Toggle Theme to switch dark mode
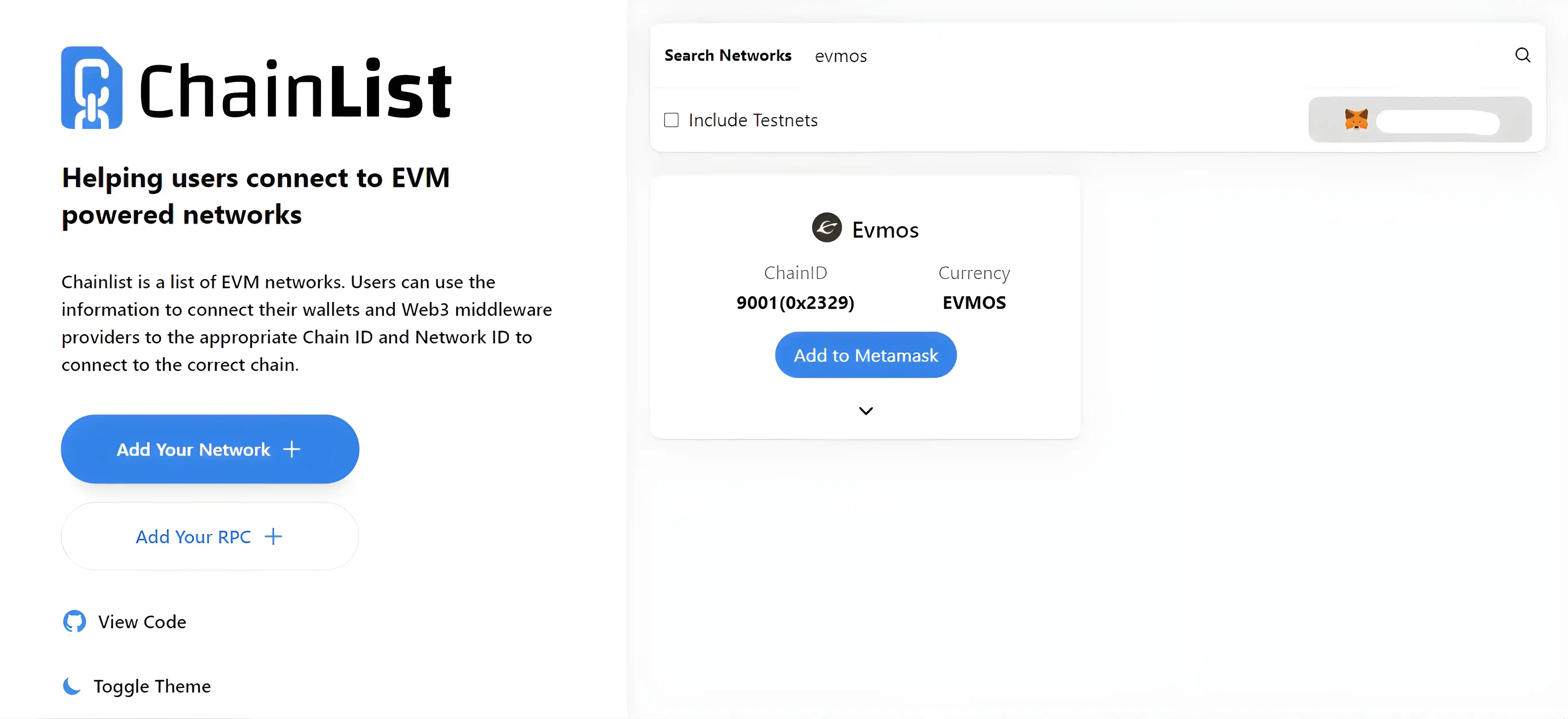 [x=152, y=686]
